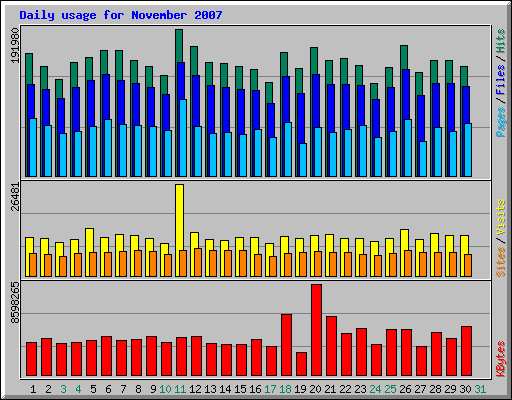Click day label 5 on the x-axis
Viewport: 512px width, 400px height.
coord(93,389)
